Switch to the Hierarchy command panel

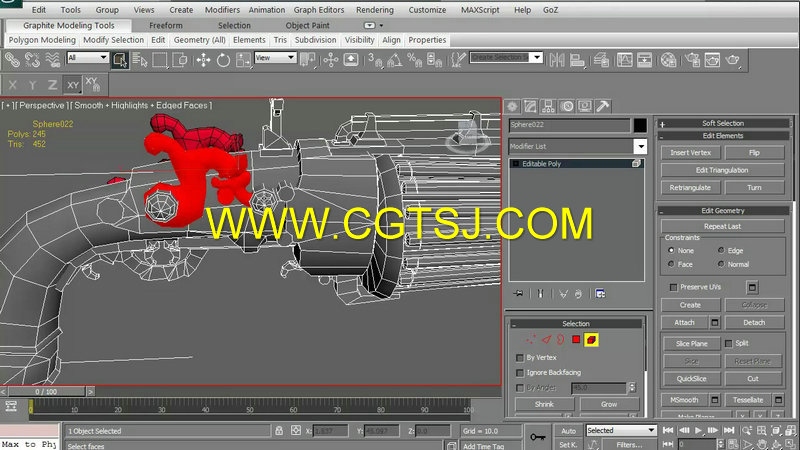[x=548, y=106]
